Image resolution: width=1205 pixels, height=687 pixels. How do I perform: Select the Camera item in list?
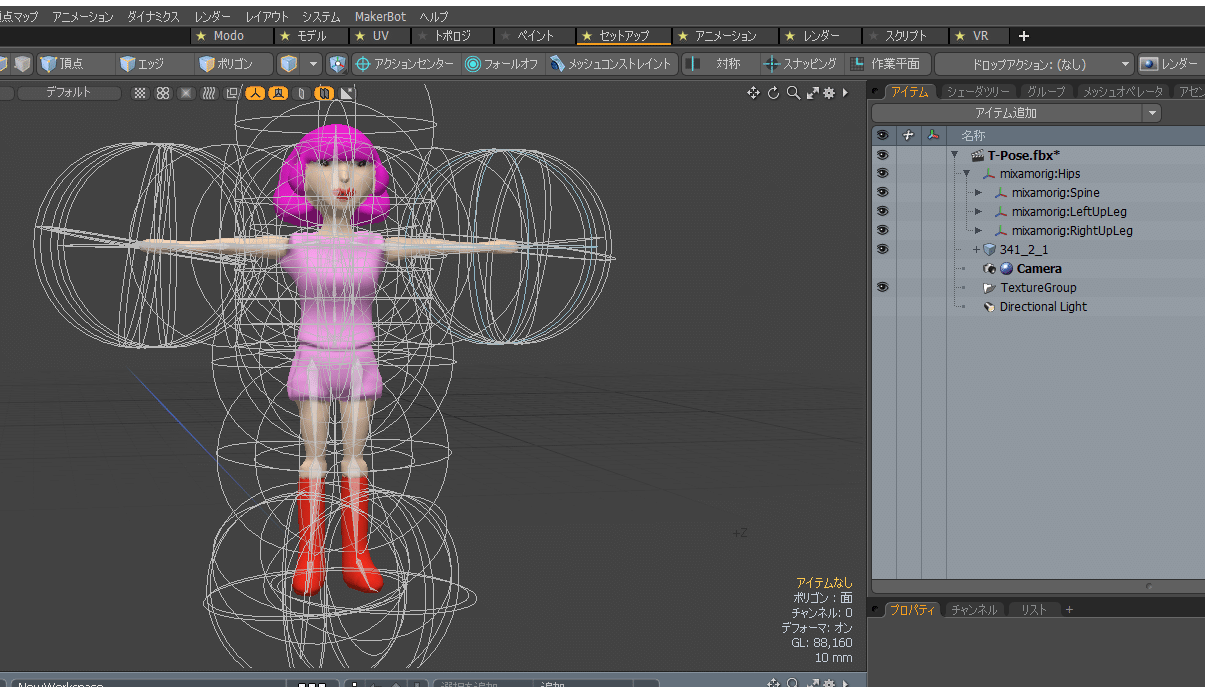1039,269
